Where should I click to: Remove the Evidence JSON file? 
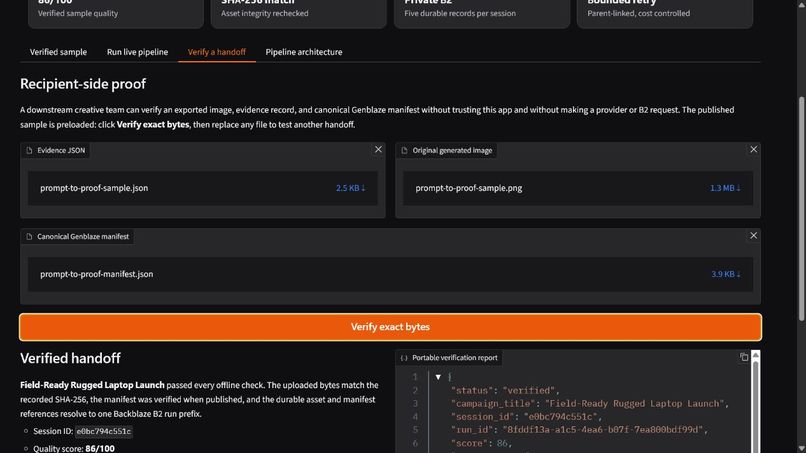378,149
